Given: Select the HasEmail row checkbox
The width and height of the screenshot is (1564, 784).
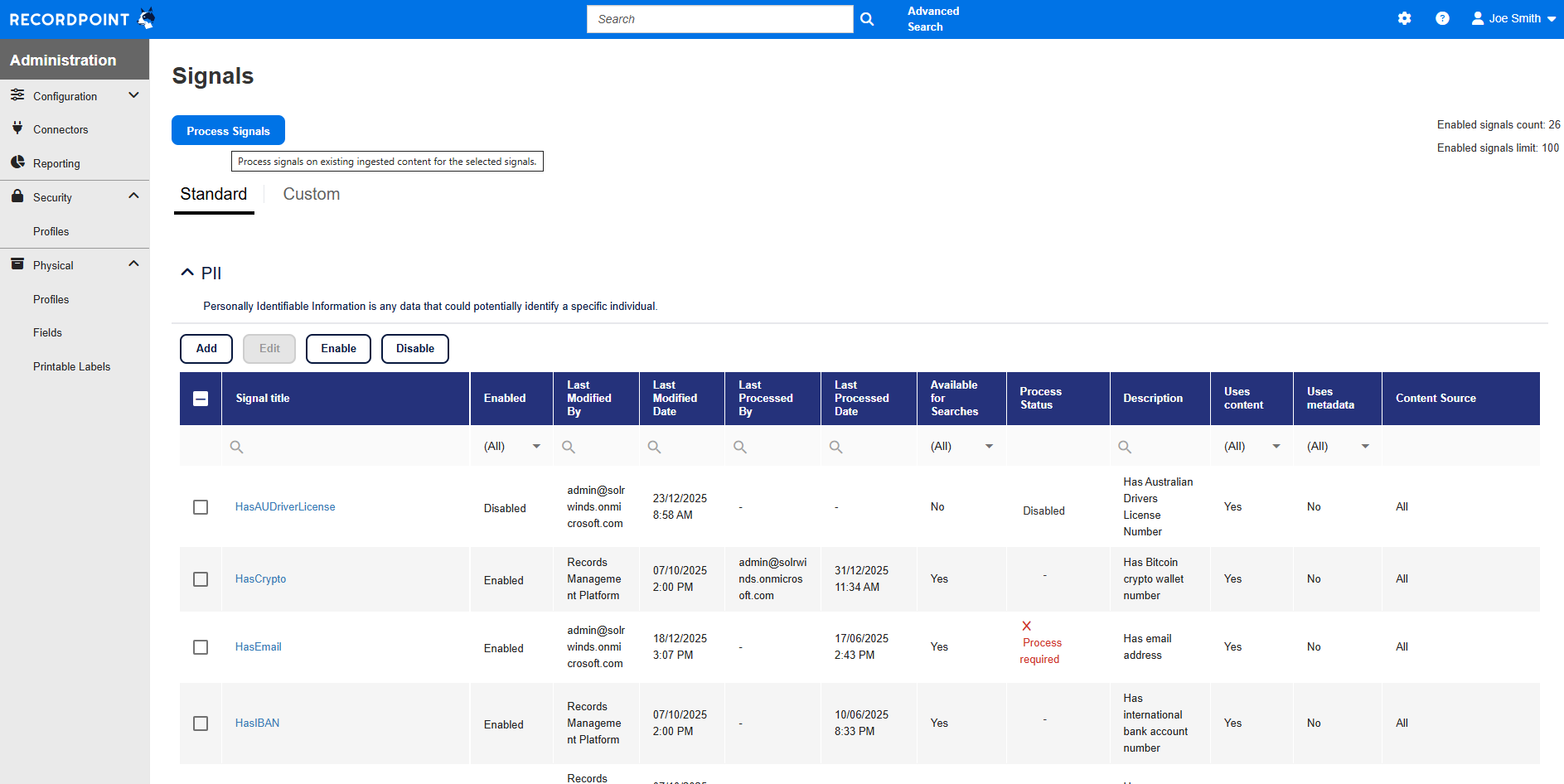Looking at the screenshot, I should [201, 647].
